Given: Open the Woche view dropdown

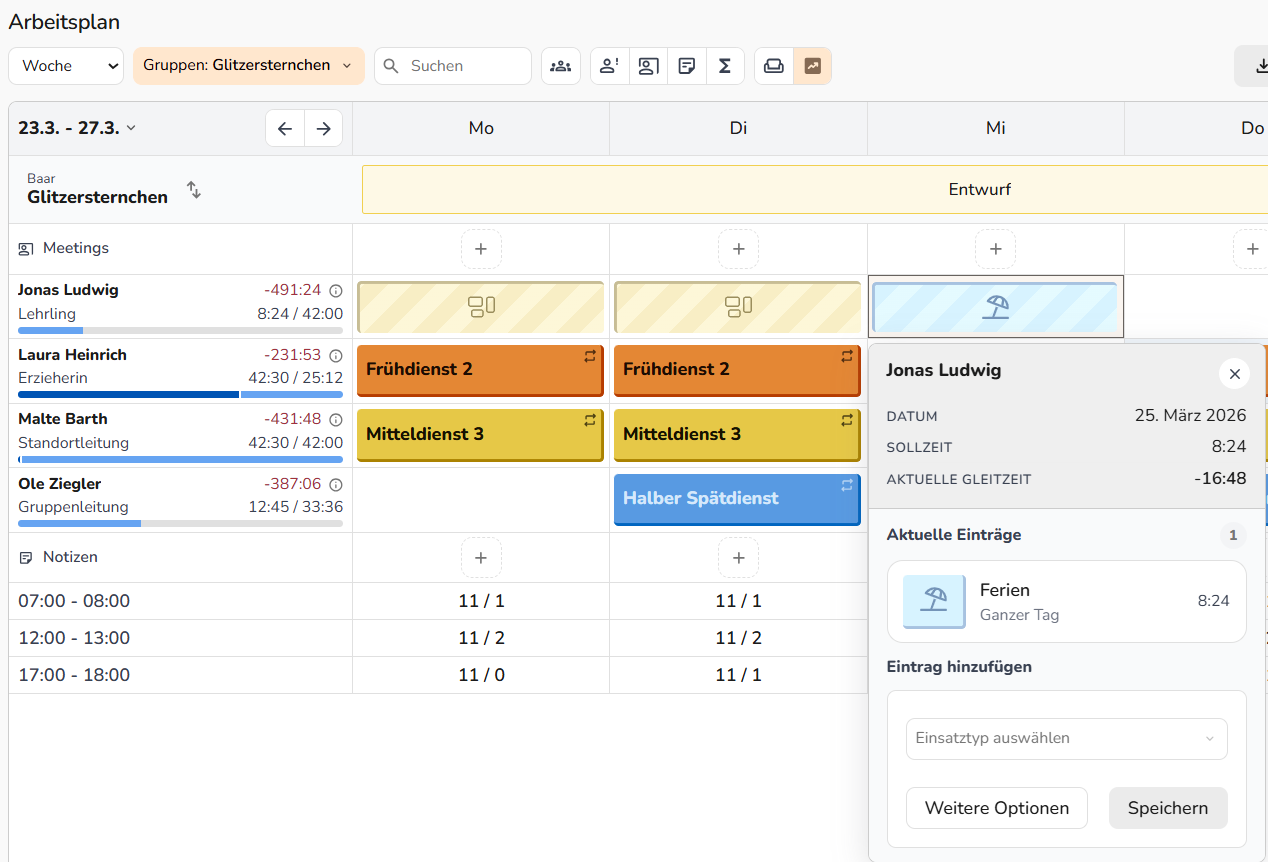Looking at the screenshot, I should pos(66,66).
